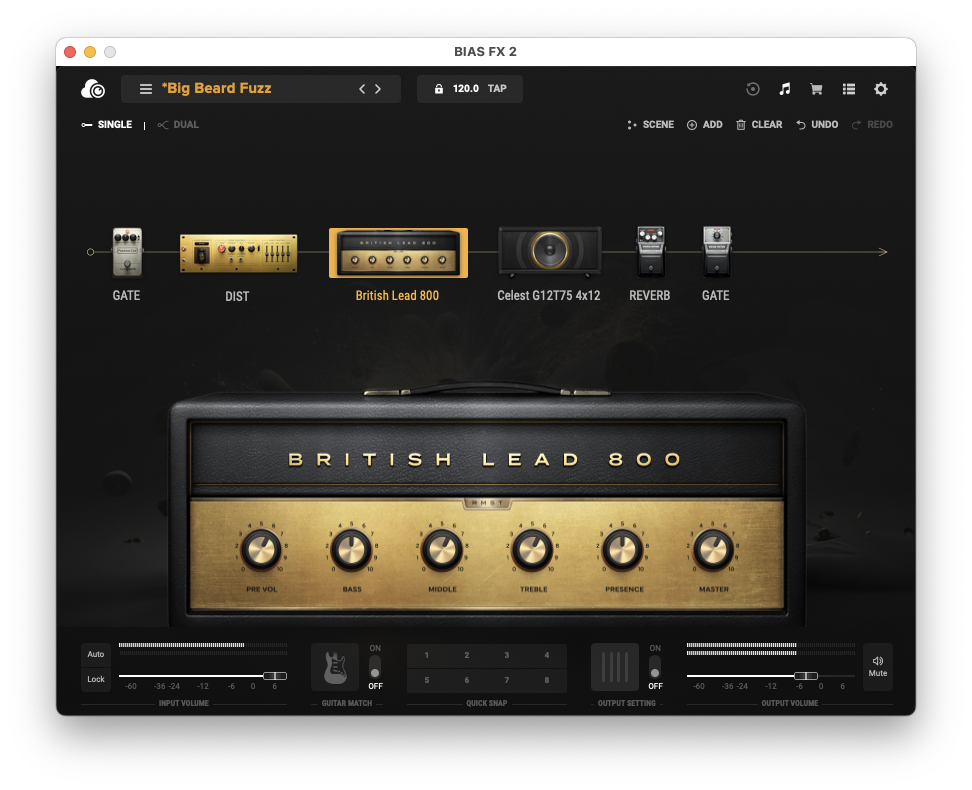972x790 pixels.
Task: Toggle the tempo lock icon
Action: 439,89
